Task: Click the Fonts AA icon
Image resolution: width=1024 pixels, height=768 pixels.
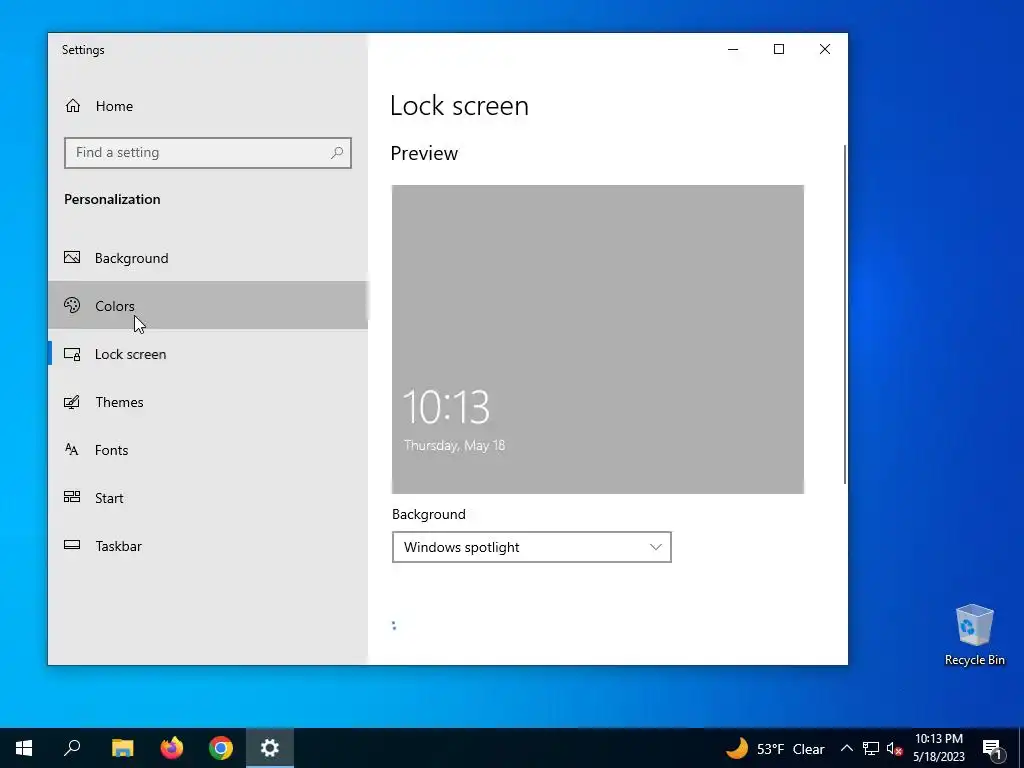Action: coord(71,449)
